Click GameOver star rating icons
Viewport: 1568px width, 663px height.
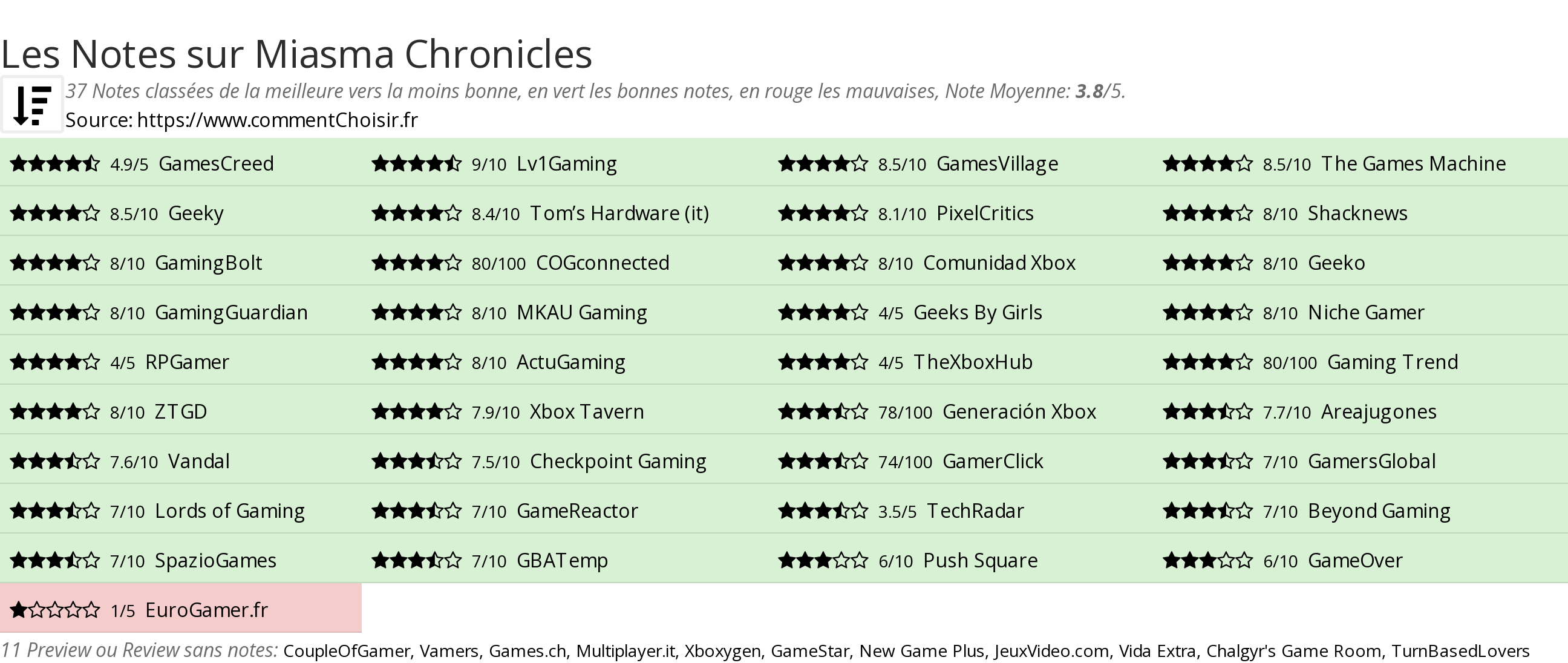tap(1208, 560)
